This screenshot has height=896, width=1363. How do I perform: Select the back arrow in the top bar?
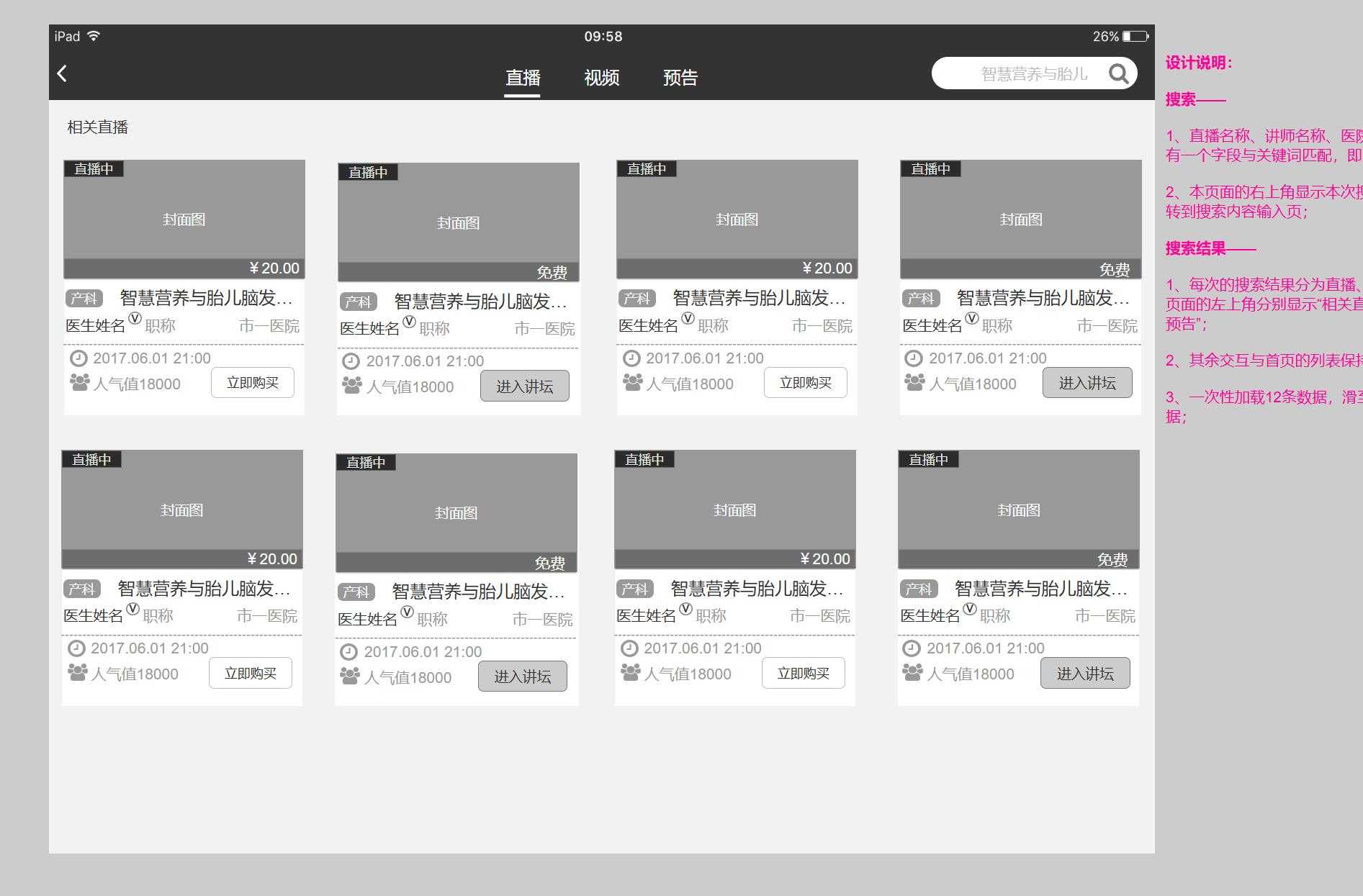63,73
